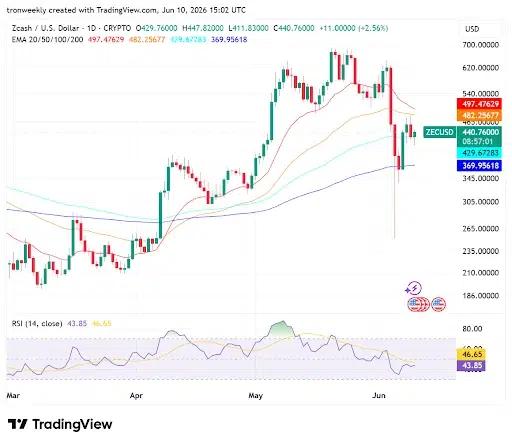
Task: Click the C440.76000 close value in header
Action: coord(294,28)
